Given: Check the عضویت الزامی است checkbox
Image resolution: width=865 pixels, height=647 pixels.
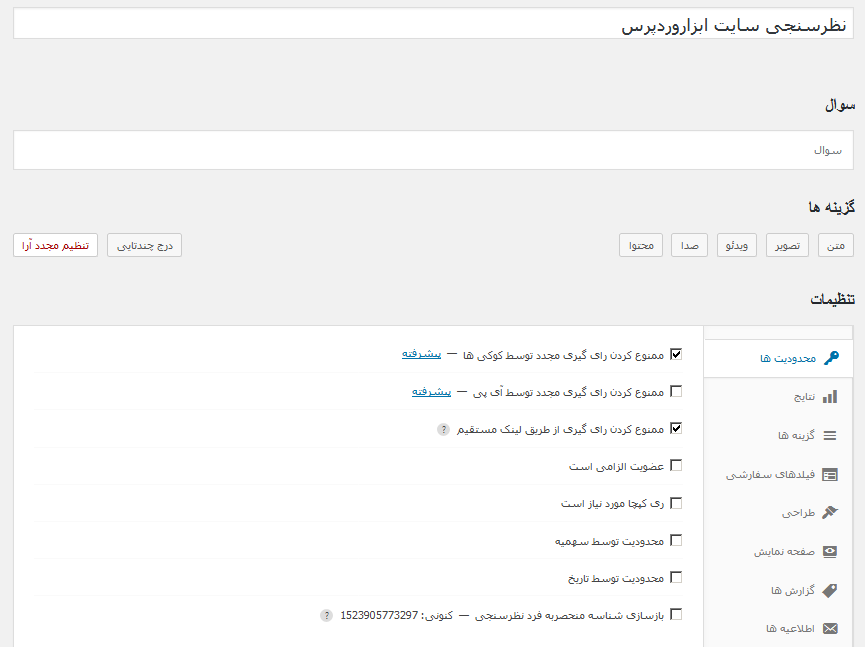Looking at the screenshot, I should click(x=676, y=466).
